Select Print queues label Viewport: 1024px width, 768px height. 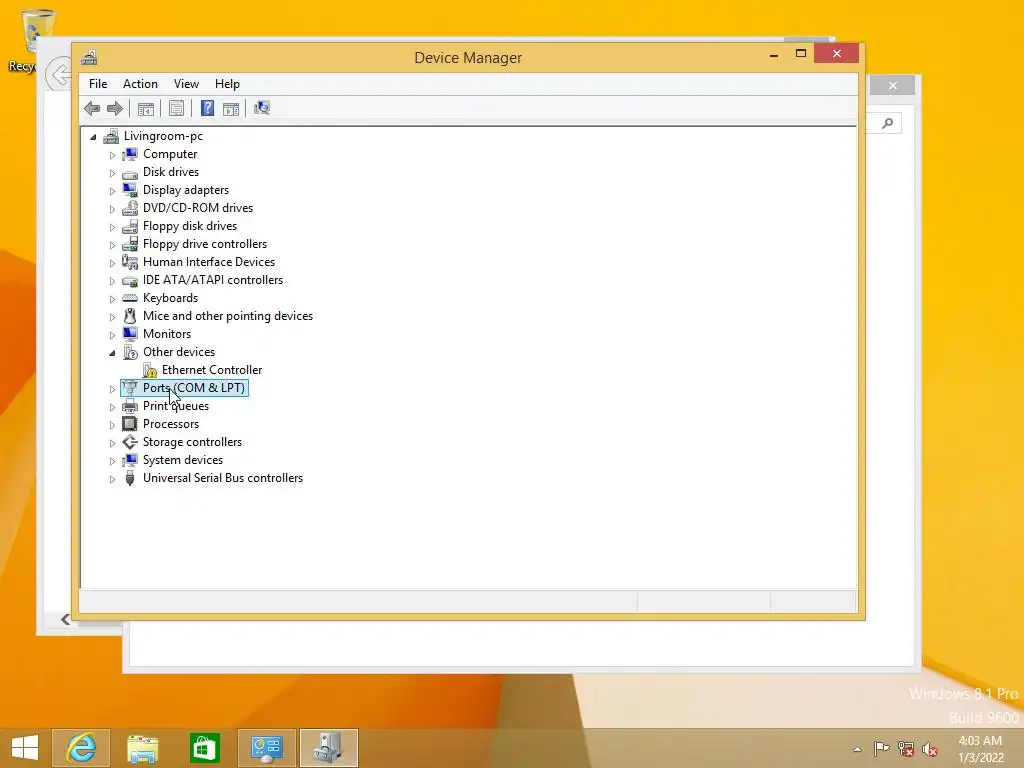[176, 406]
